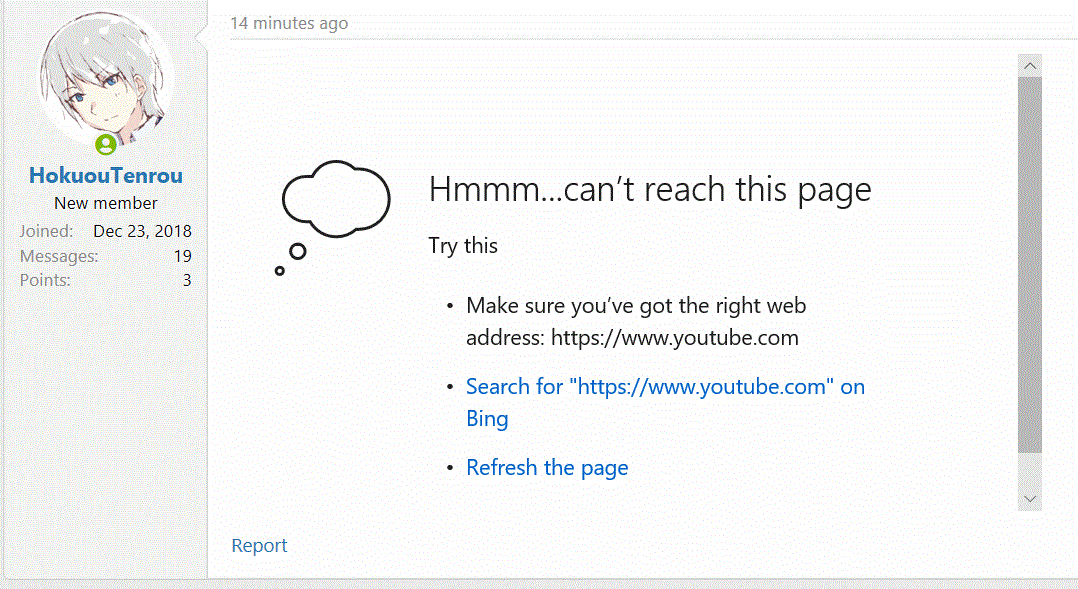Click the Points value of 3
The image size is (1078, 589).
pos(186,280)
